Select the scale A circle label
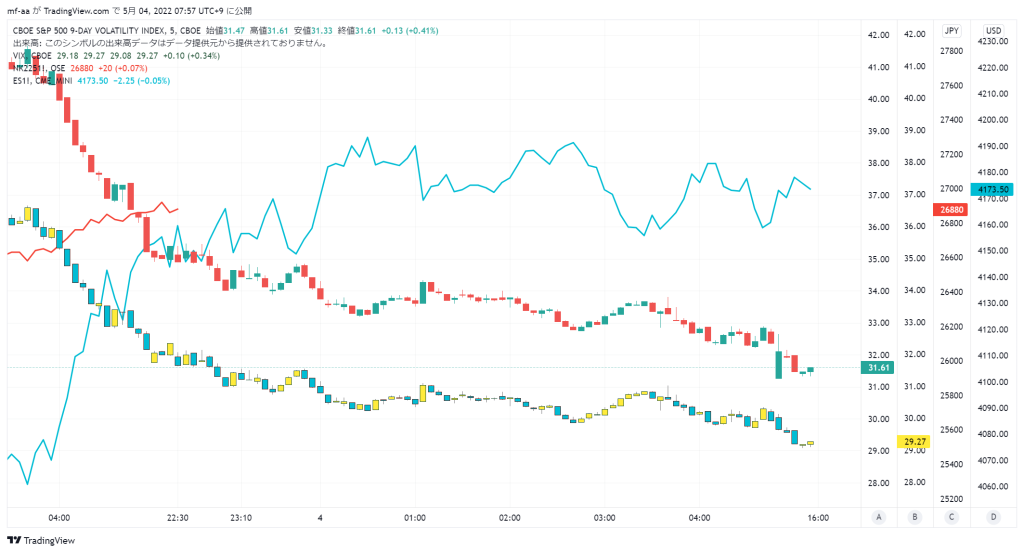 [878, 517]
